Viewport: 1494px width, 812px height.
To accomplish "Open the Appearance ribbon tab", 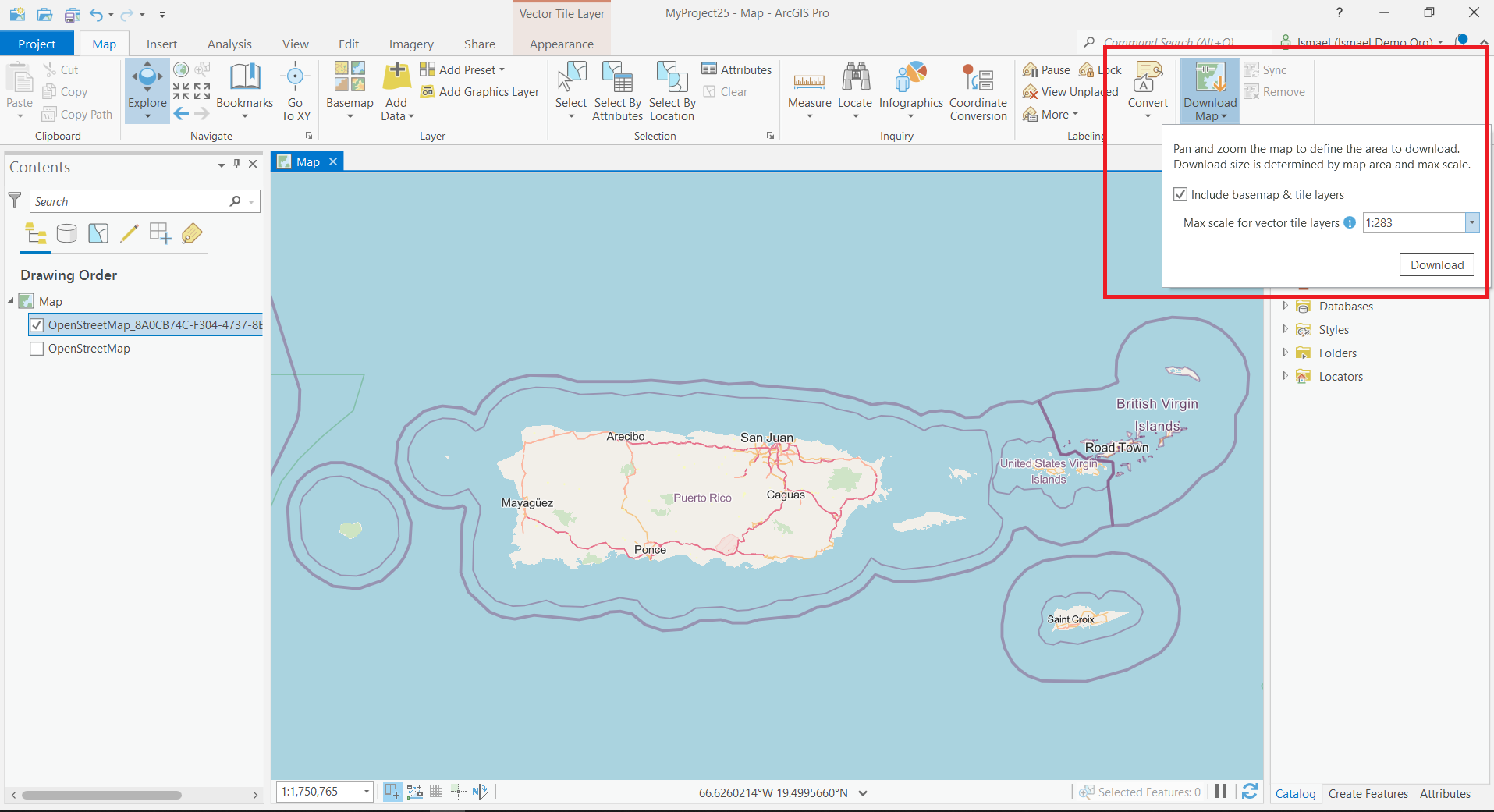I will pos(562,44).
